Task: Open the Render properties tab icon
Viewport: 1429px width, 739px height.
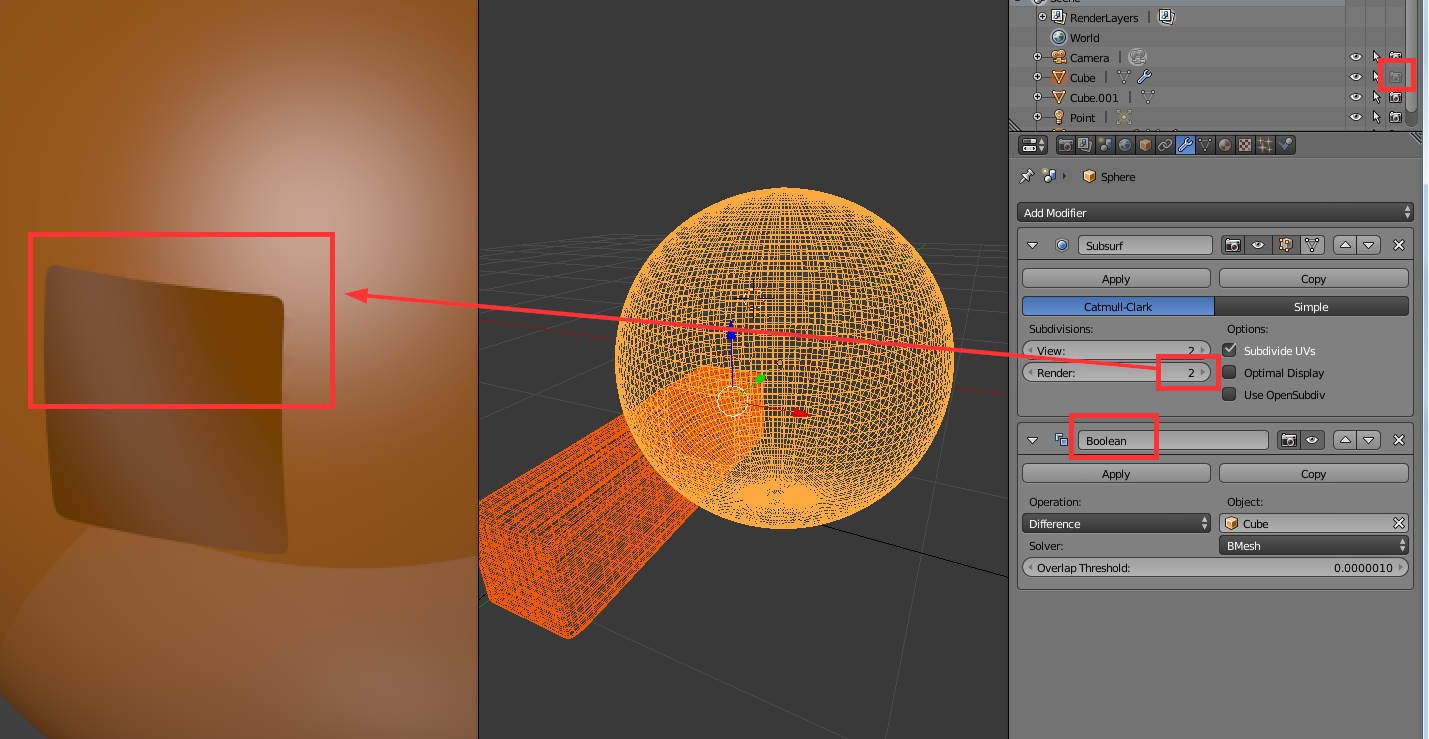Action: point(1066,145)
